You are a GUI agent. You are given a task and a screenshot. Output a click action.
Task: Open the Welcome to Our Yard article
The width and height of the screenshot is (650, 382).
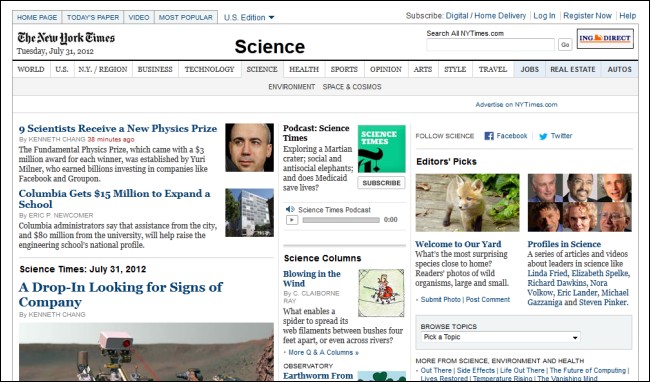[458, 244]
